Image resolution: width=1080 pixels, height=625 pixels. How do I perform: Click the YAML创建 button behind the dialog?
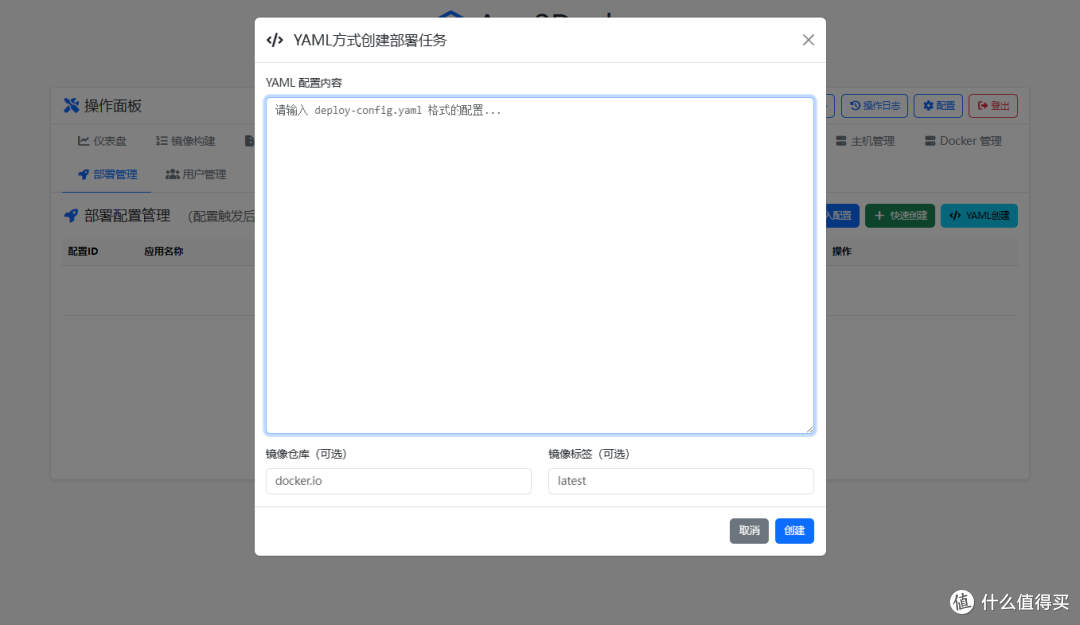pos(979,216)
